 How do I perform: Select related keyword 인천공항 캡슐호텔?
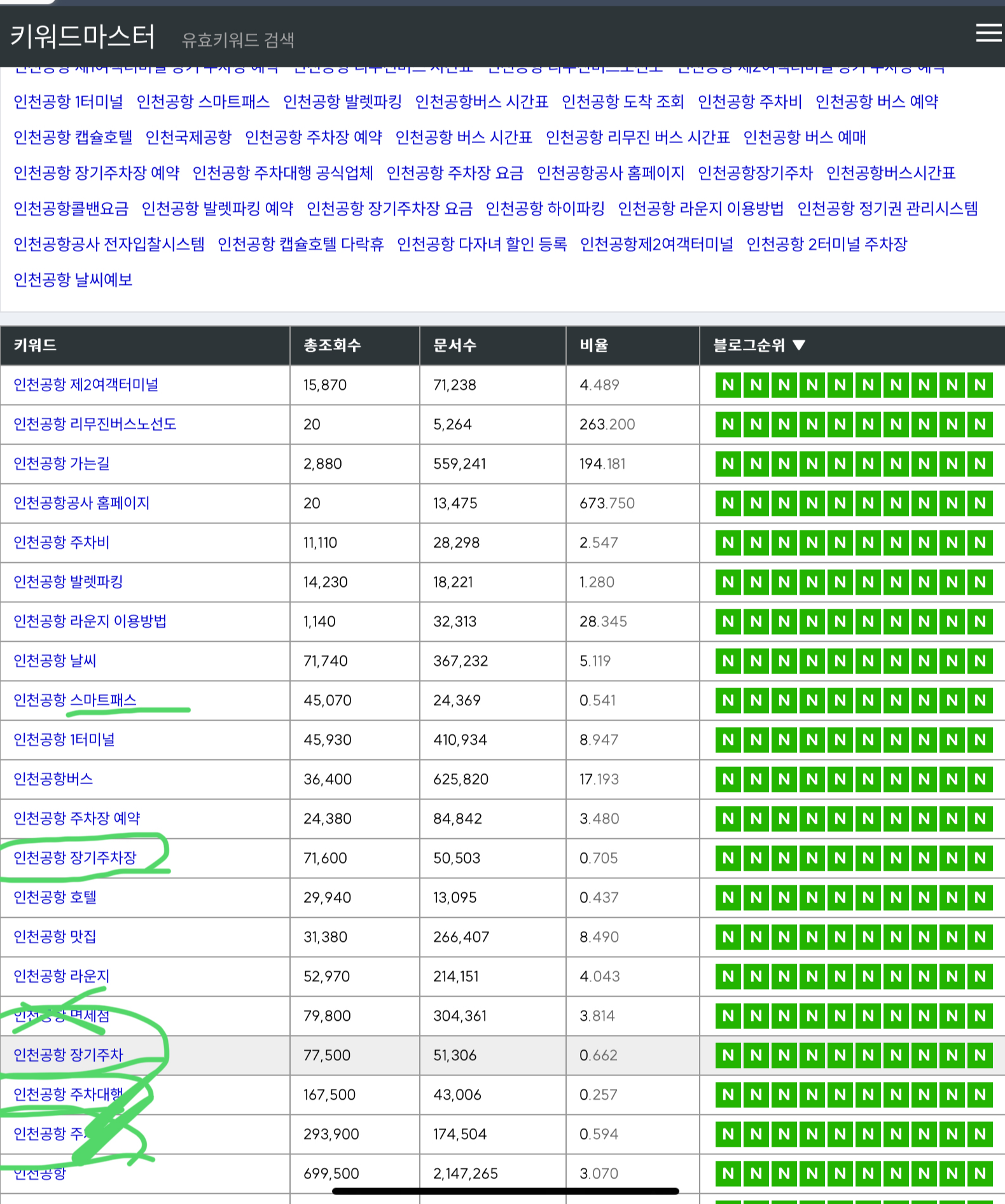[73, 137]
